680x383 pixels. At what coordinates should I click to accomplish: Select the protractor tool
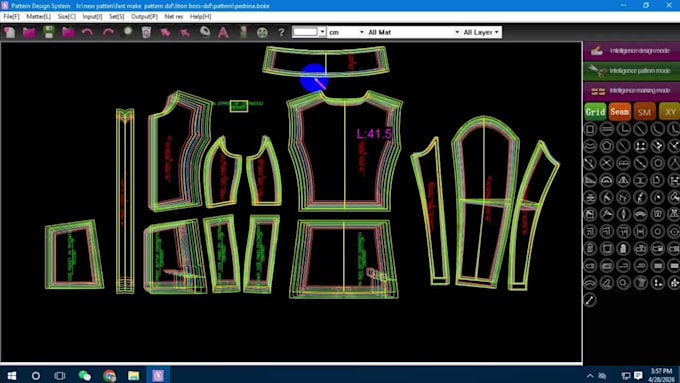pyautogui.click(x=607, y=180)
